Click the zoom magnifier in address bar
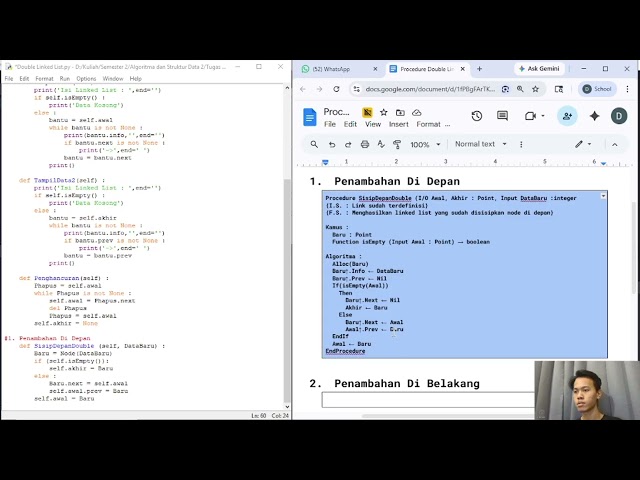The width and height of the screenshot is (640, 480). tap(520, 89)
